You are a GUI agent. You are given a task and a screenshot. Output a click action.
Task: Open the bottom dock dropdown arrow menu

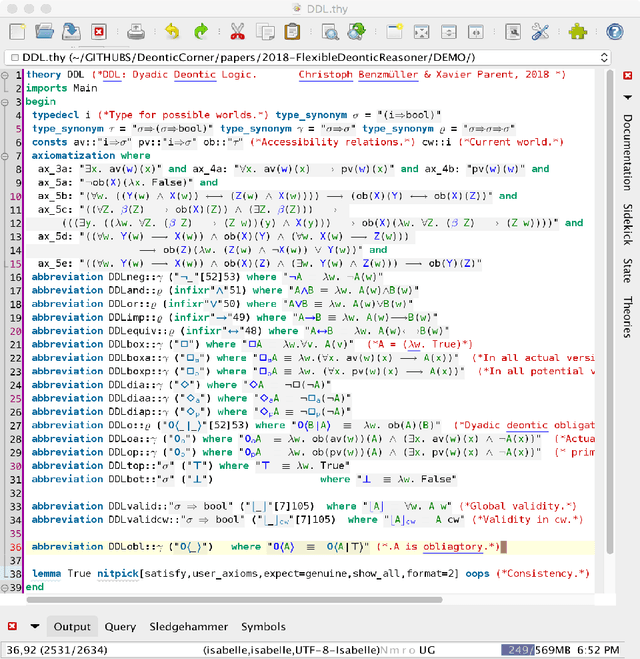point(35,627)
